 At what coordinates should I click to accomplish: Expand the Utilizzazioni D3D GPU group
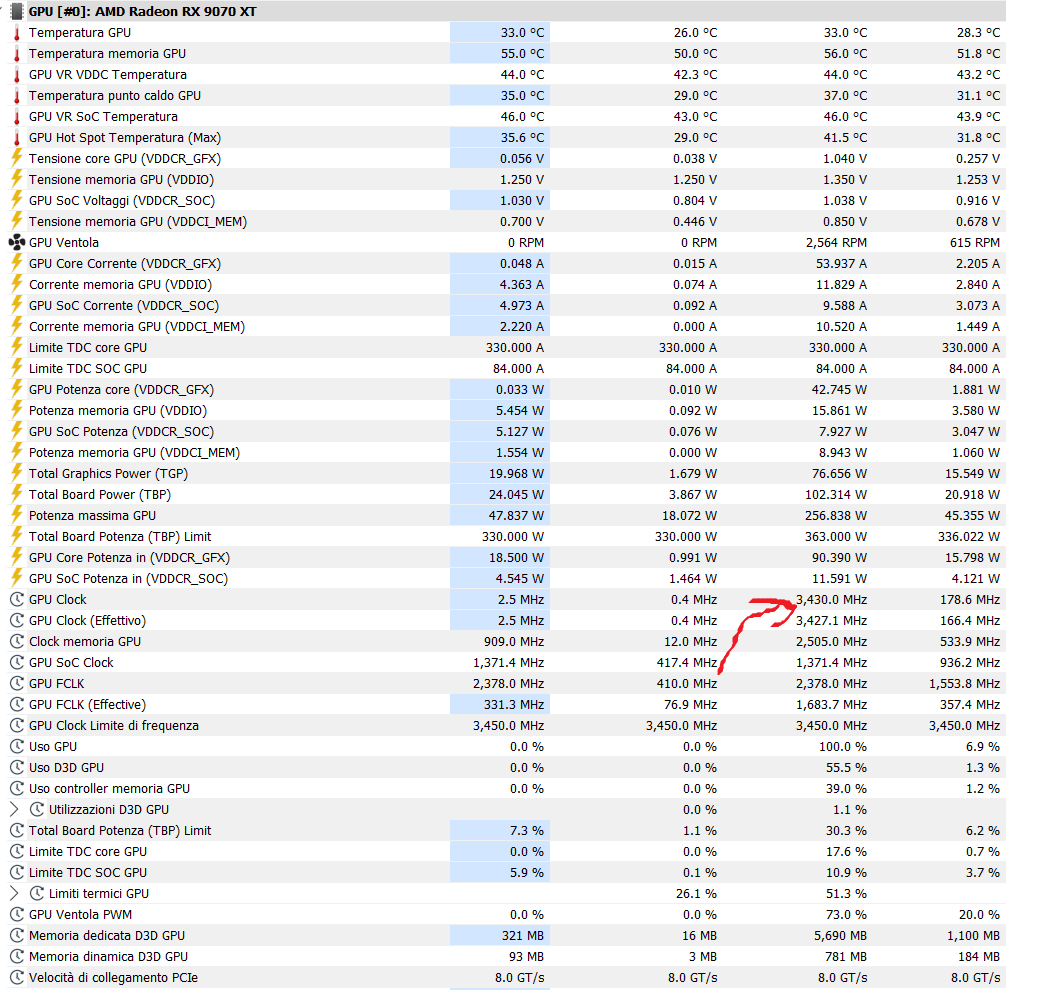14,809
